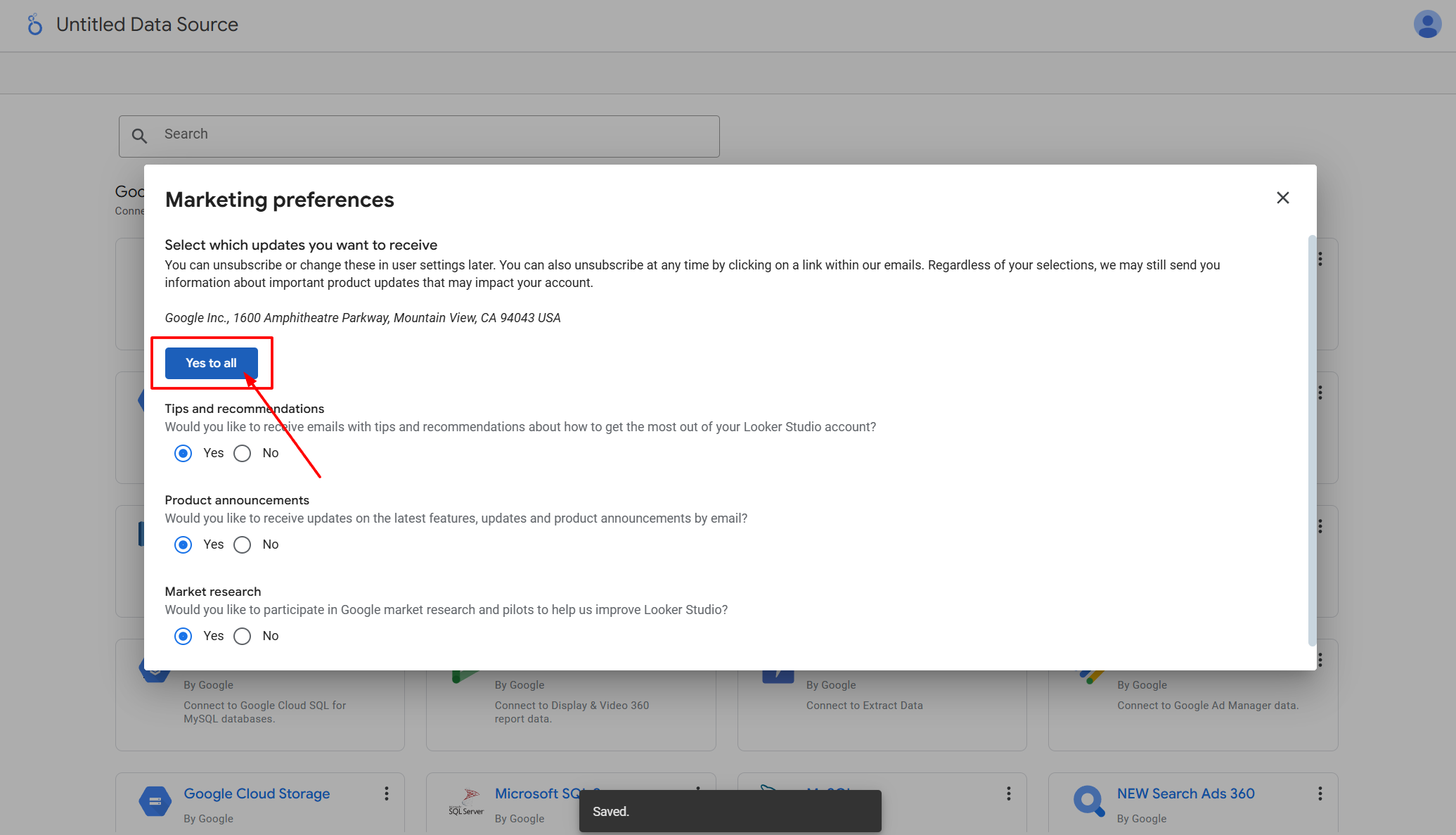
Task: Click the Search connectors field
Action: tap(419, 136)
